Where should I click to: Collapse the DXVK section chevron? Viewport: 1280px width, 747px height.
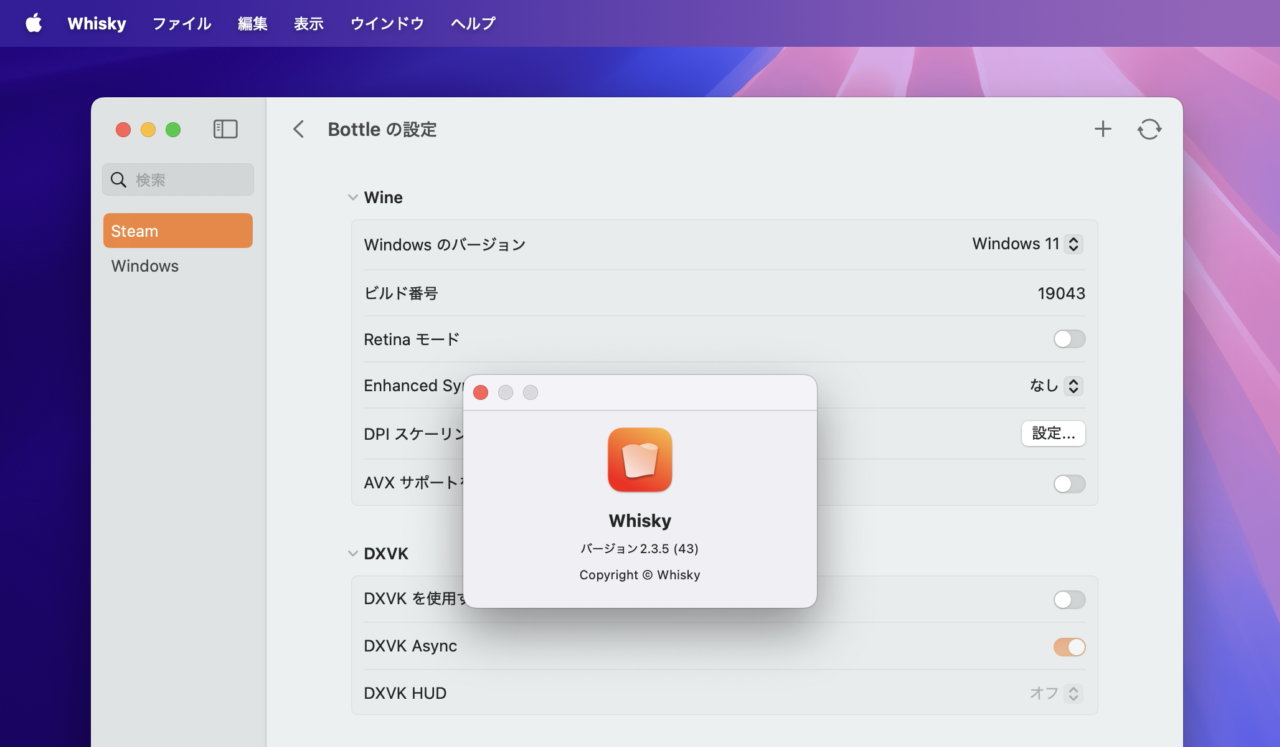pyautogui.click(x=353, y=554)
